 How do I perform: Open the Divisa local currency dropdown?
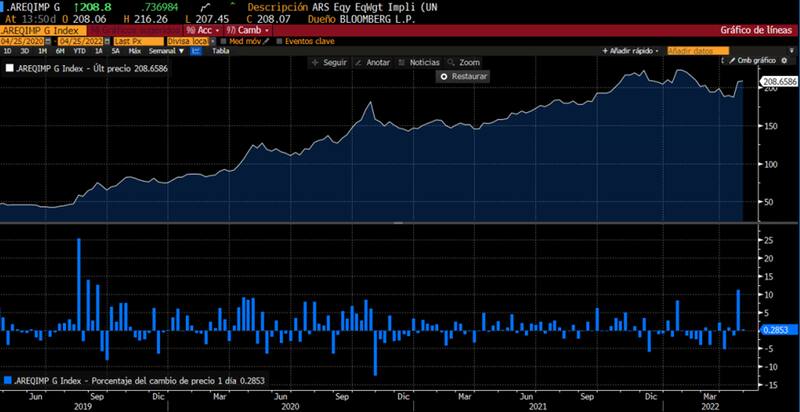[186, 41]
